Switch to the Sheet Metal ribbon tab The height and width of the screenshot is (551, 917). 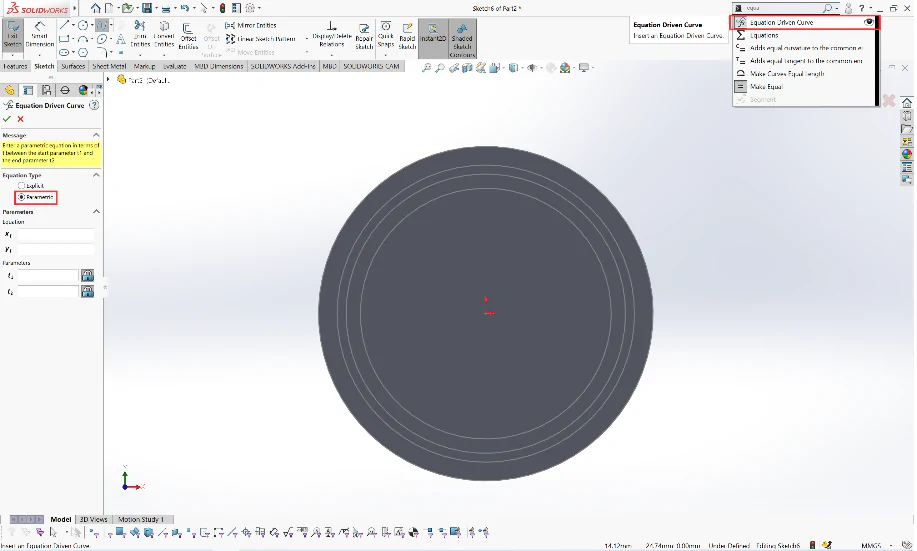click(x=109, y=66)
